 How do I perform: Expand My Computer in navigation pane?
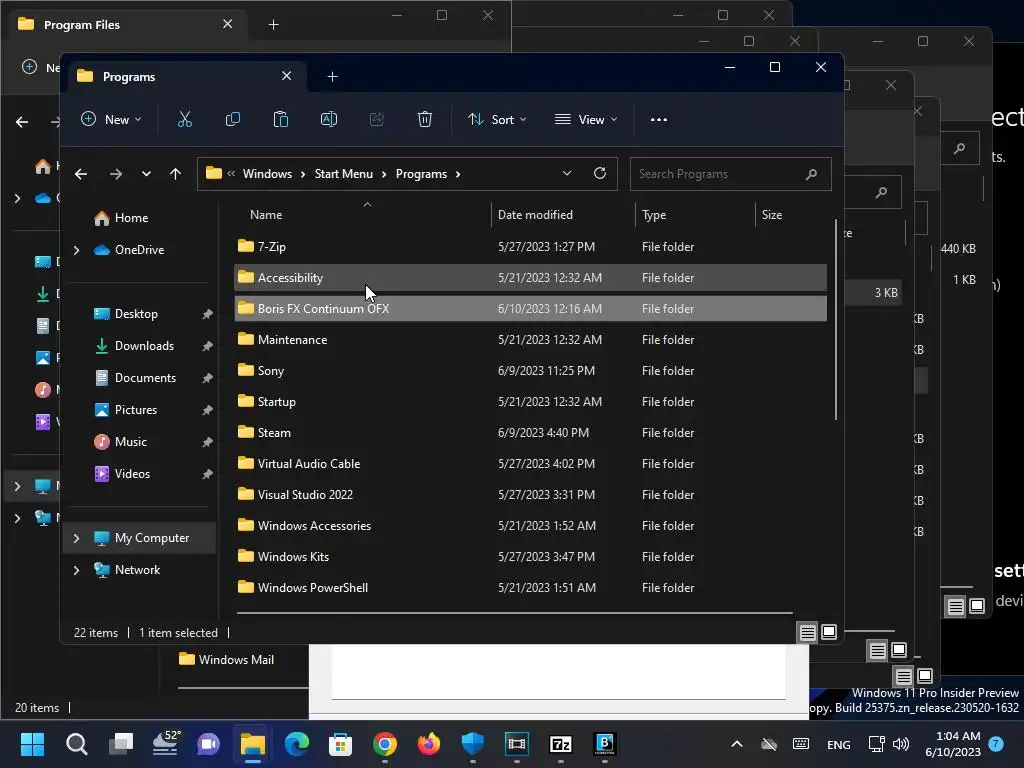[76, 538]
